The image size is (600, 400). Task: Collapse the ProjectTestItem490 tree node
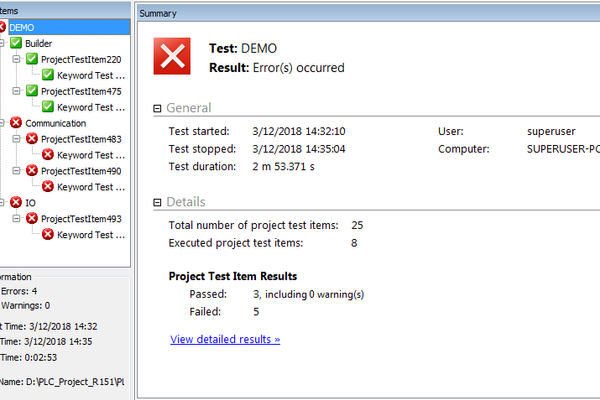[16, 171]
